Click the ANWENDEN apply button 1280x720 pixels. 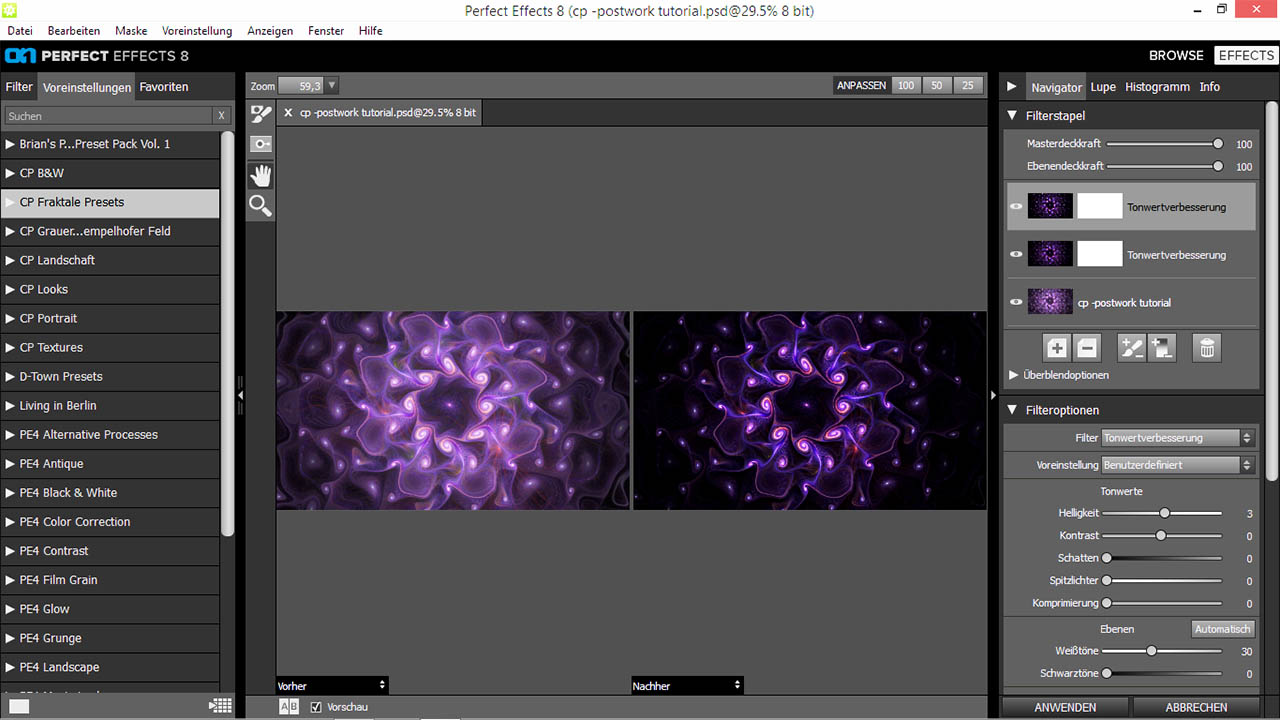[x=1065, y=707]
